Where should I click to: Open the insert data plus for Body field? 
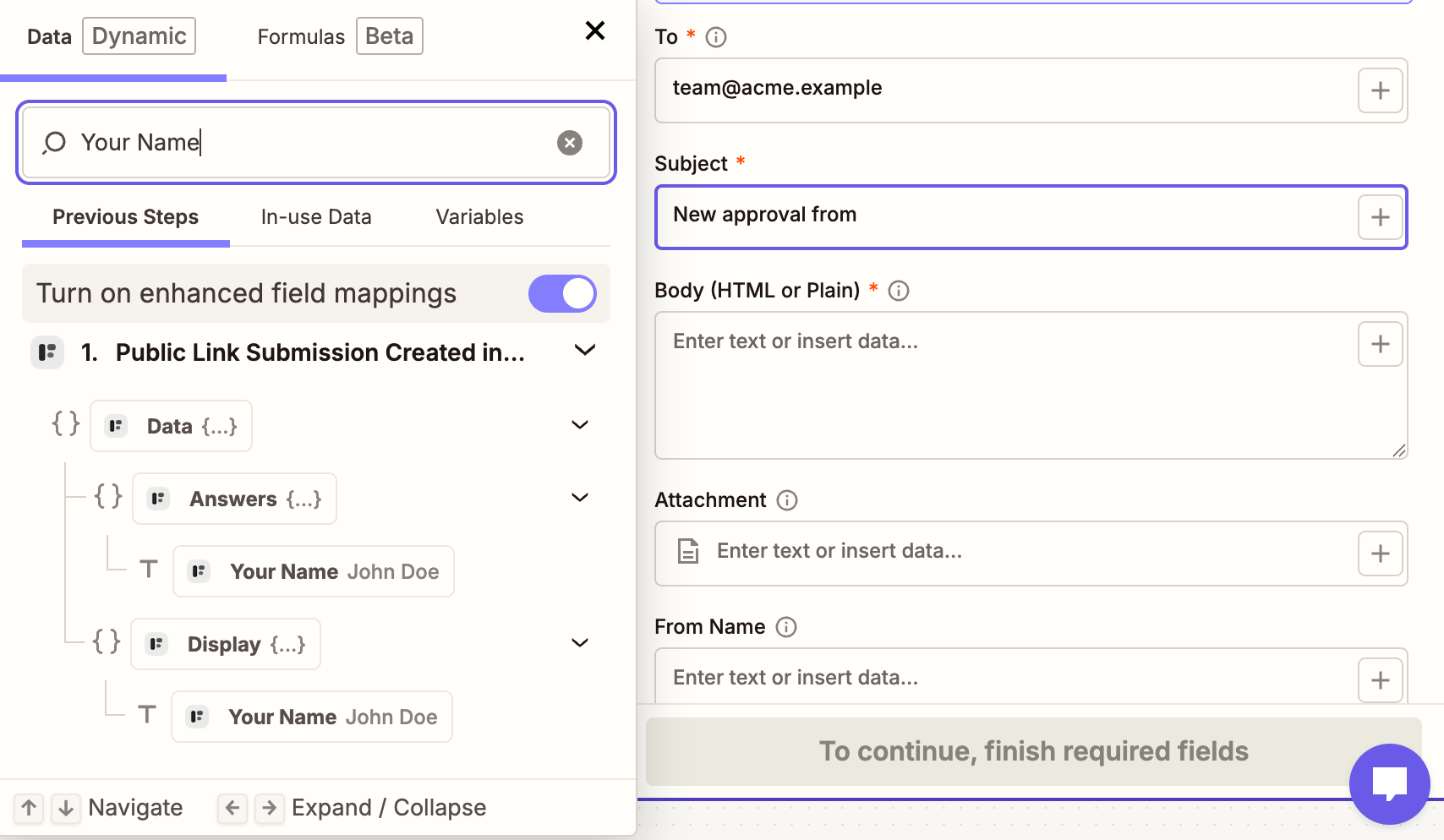tap(1380, 344)
